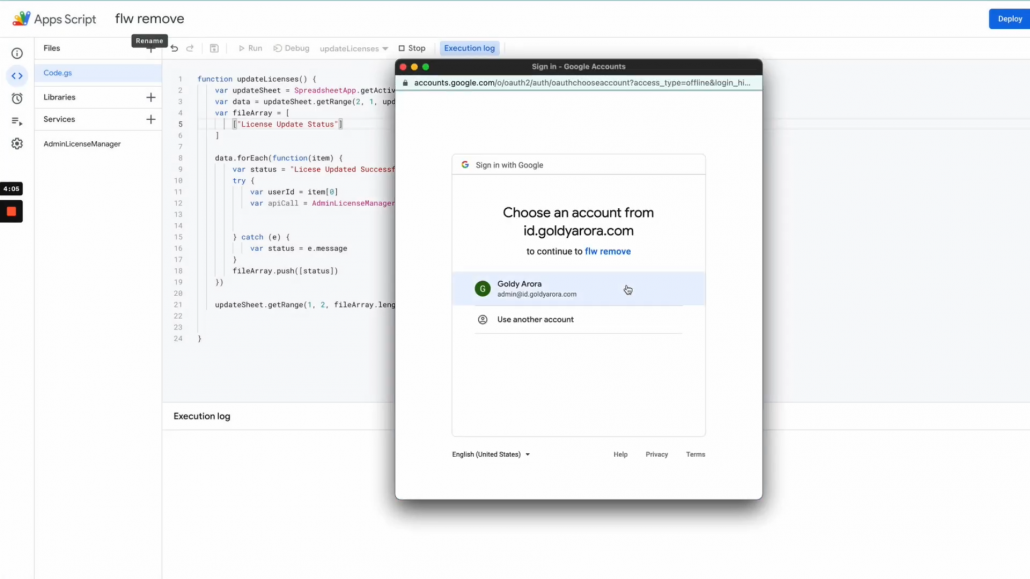The height and width of the screenshot is (579, 1030).
Task: Click the var status = e.message line
Action: [x=298, y=248]
